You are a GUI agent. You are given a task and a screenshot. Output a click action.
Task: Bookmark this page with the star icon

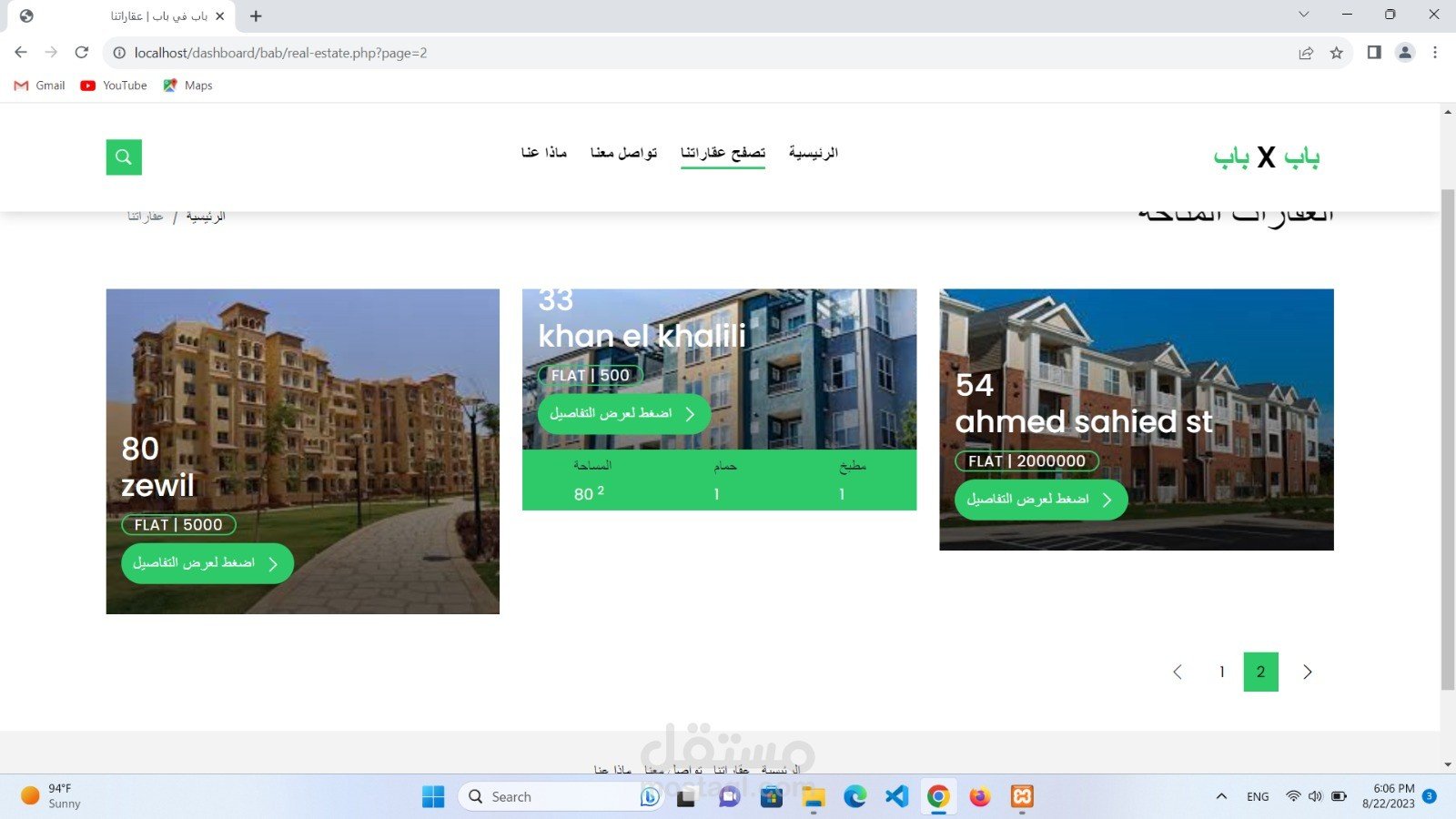[1336, 53]
